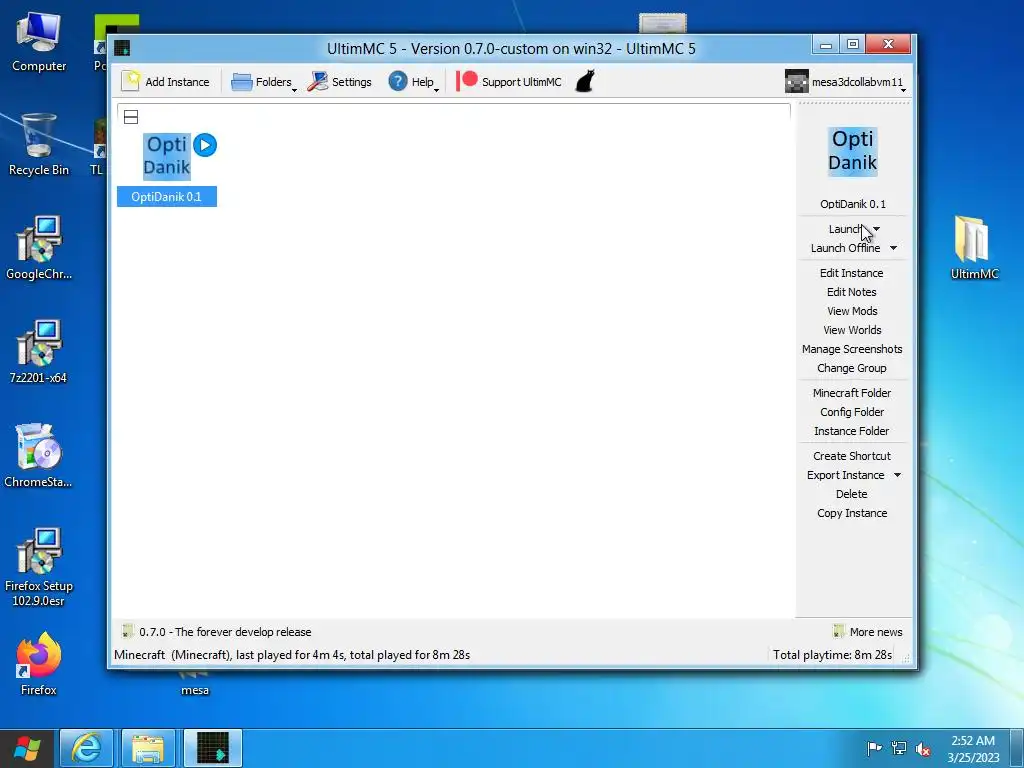Open Internet Explorer from the taskbar
Screen dimensions: 1024x768
(x=86, y=748)
